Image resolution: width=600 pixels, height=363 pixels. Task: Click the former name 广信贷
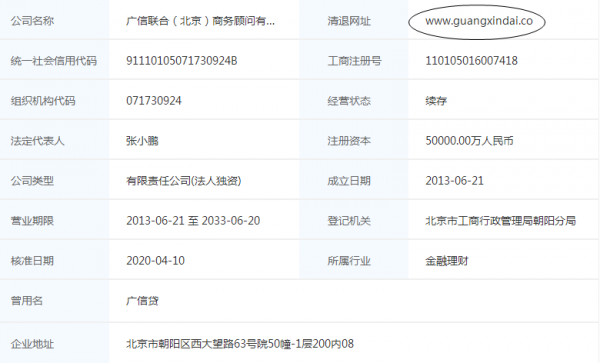pos(142,301)
